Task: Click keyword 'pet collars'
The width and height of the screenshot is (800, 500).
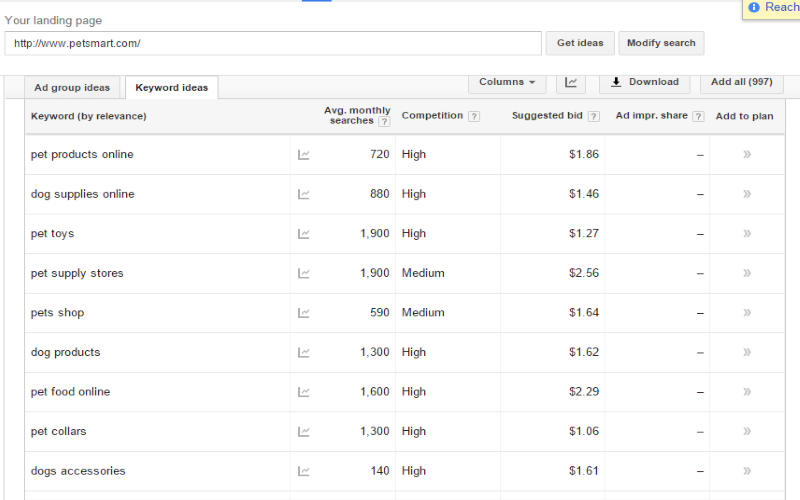Action: (x=59, y=431)
